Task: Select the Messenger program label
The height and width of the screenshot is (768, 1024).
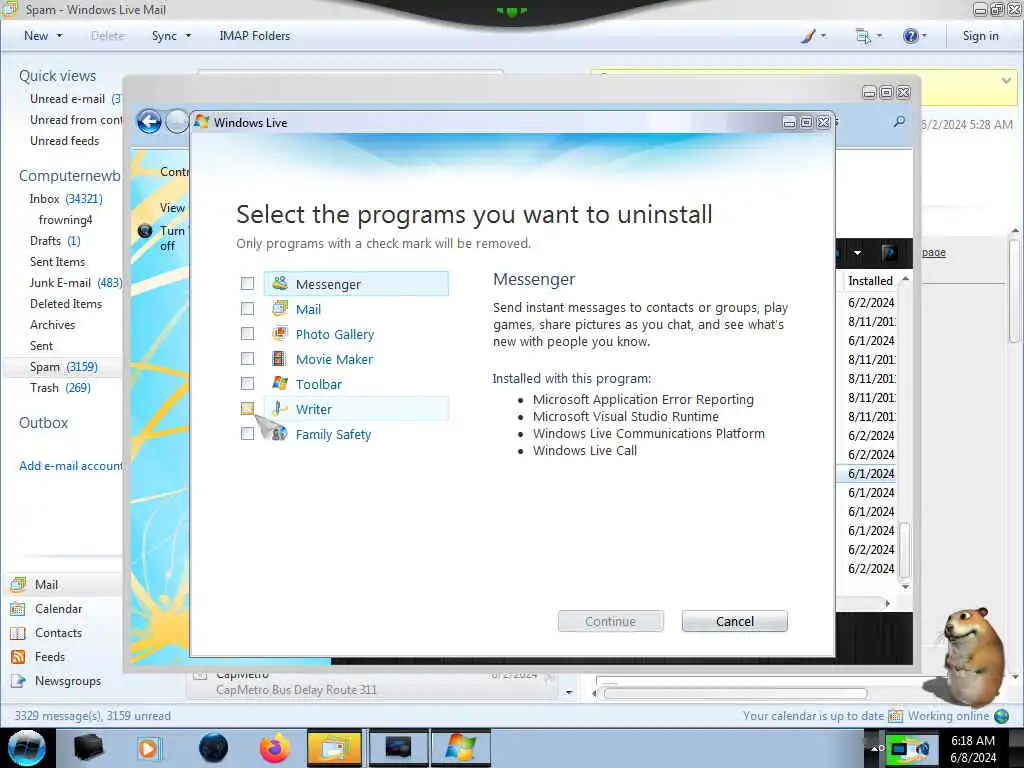Action: pyautogui.click(x=328, y=284)
